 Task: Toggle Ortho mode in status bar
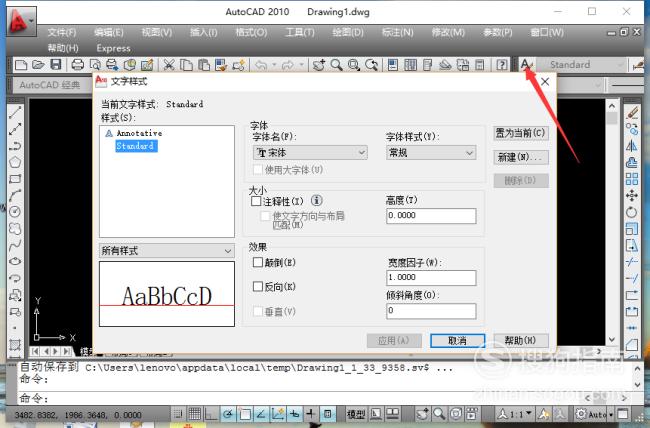coord(211,413)
